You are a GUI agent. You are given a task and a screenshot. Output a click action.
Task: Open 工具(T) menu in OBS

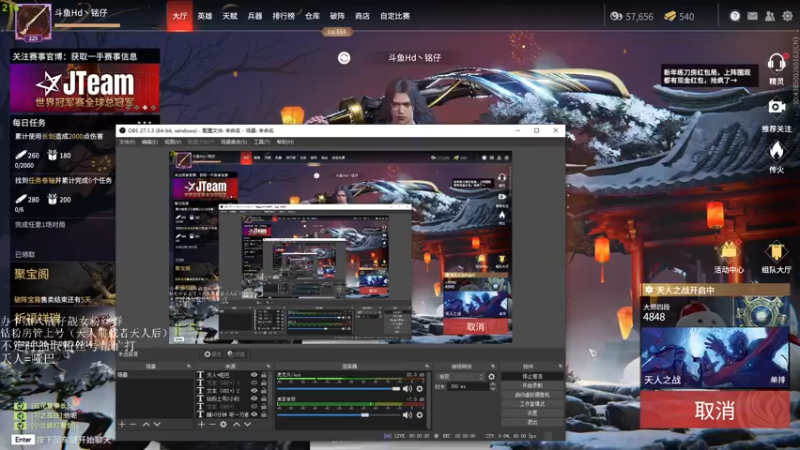tap(262, 142)
